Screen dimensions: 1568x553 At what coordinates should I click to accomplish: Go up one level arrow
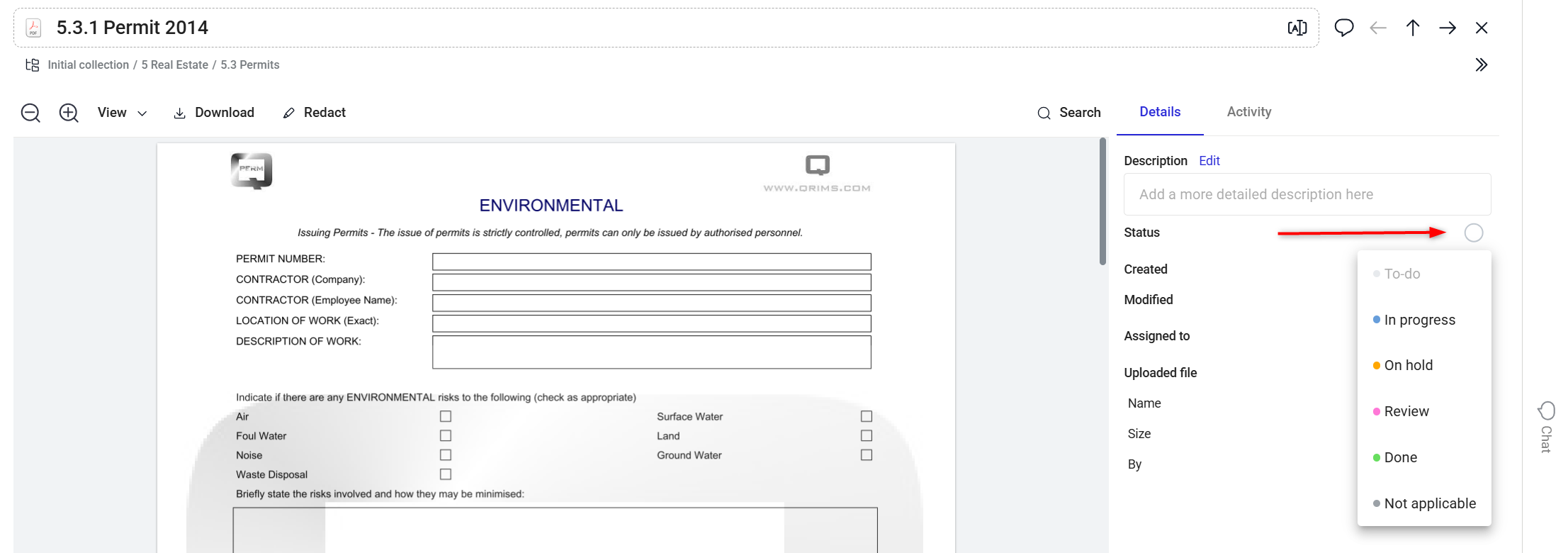[x=1413, y=28]
